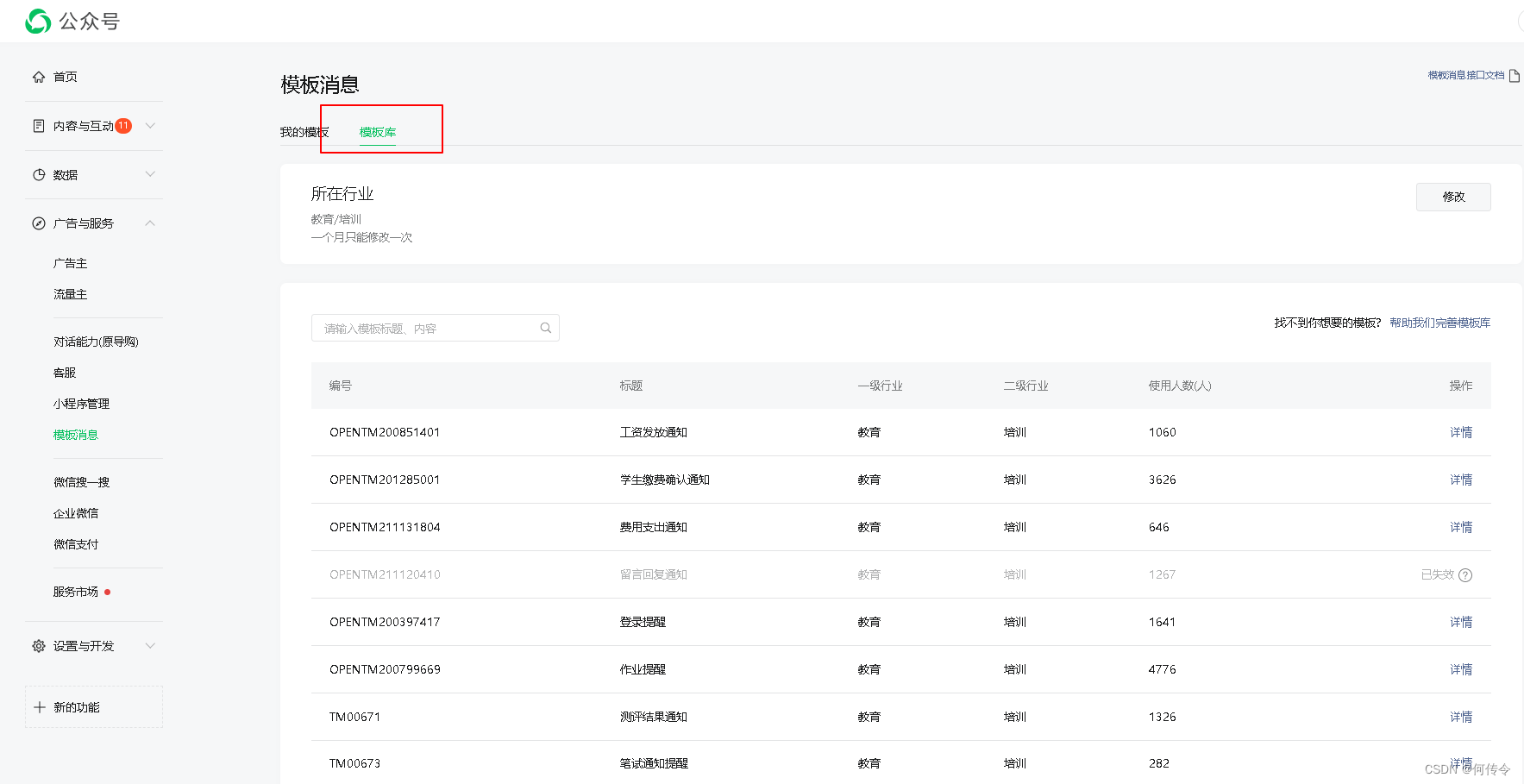Click the 已失效 status text

[x=1438, y=575]
